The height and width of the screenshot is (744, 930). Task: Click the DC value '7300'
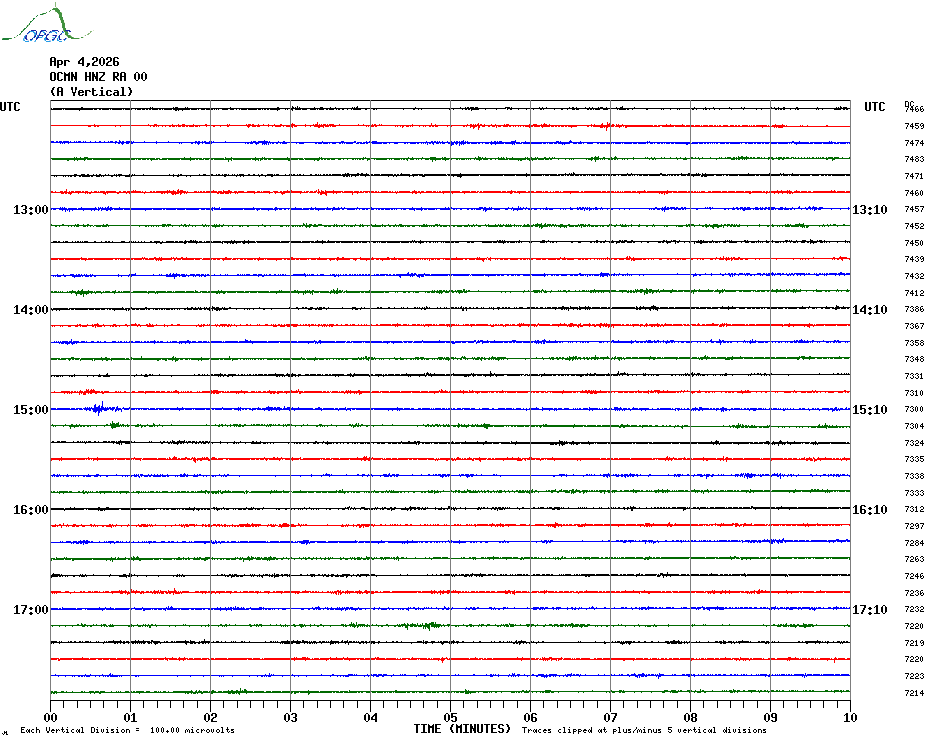[x=914, y=409]
